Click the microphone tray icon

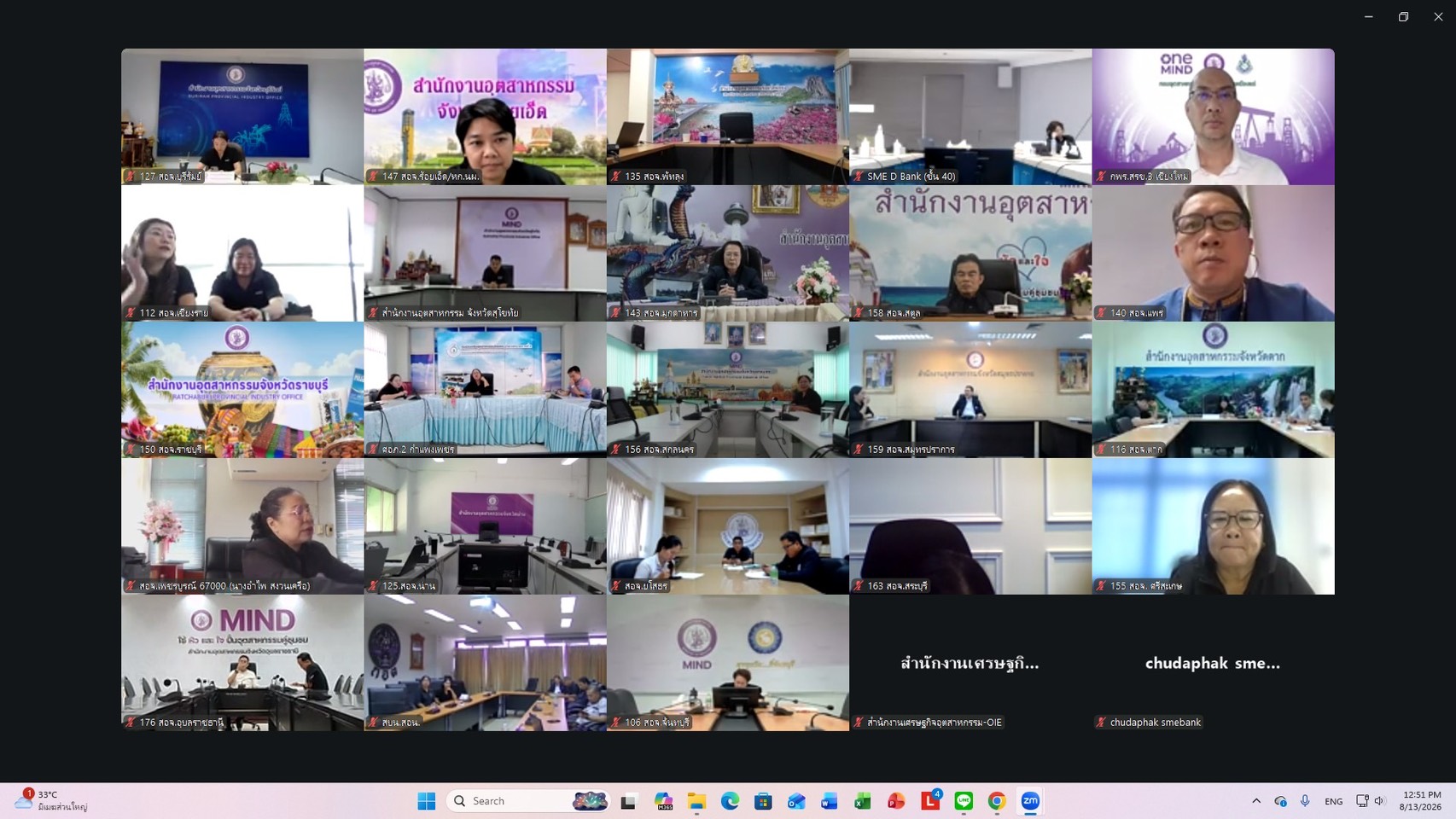tap(1305, 801)
